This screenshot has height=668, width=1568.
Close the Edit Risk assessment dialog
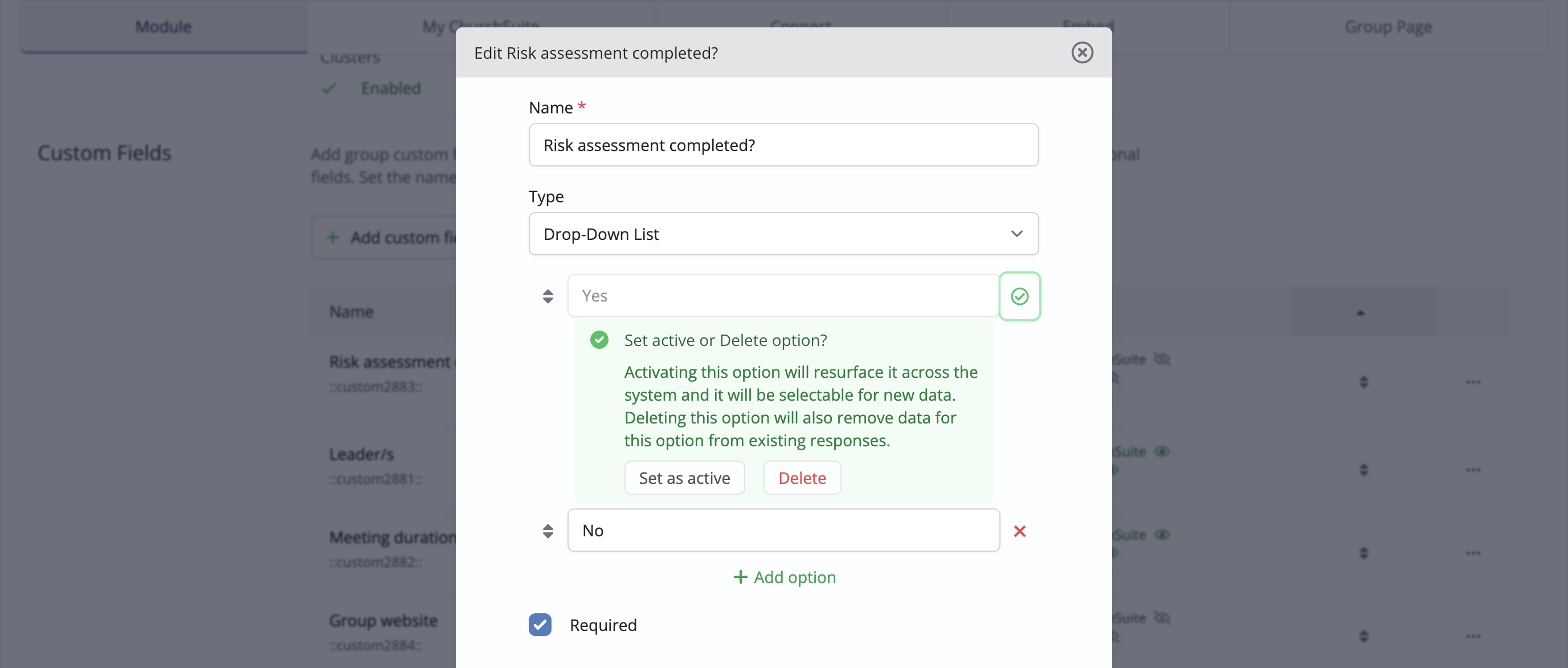(1081, 52)
